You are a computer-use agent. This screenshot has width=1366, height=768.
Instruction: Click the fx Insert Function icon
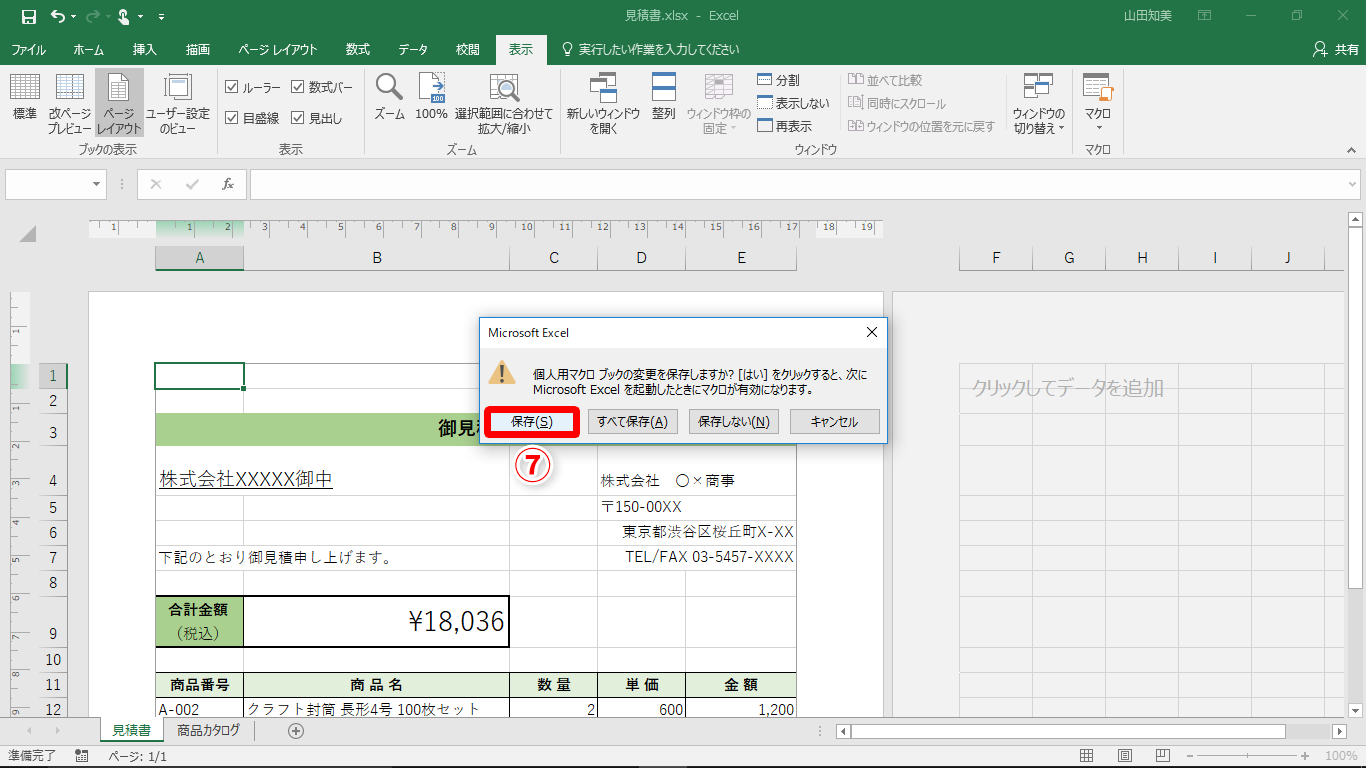click(x=228, y=184)
